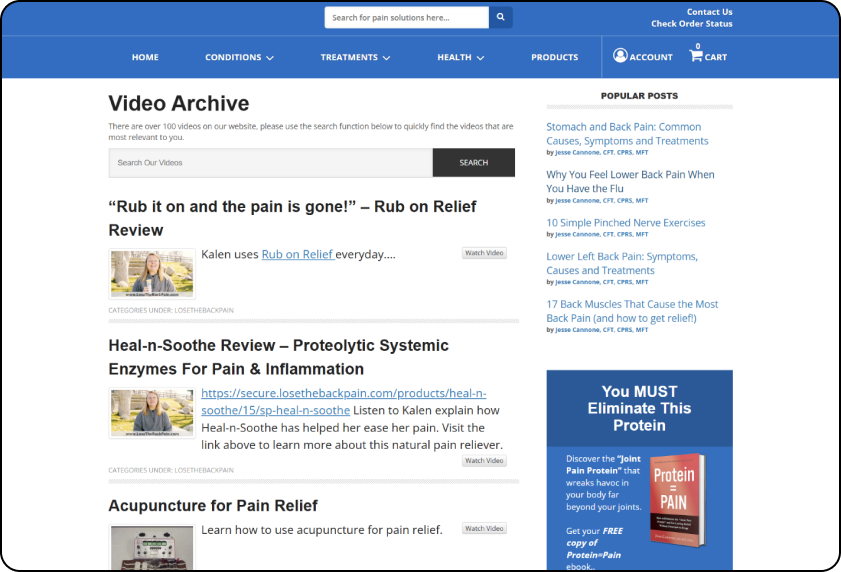
Task: Follow the secure.losethebackpain.com product URL
Action: tap(343, 401)
